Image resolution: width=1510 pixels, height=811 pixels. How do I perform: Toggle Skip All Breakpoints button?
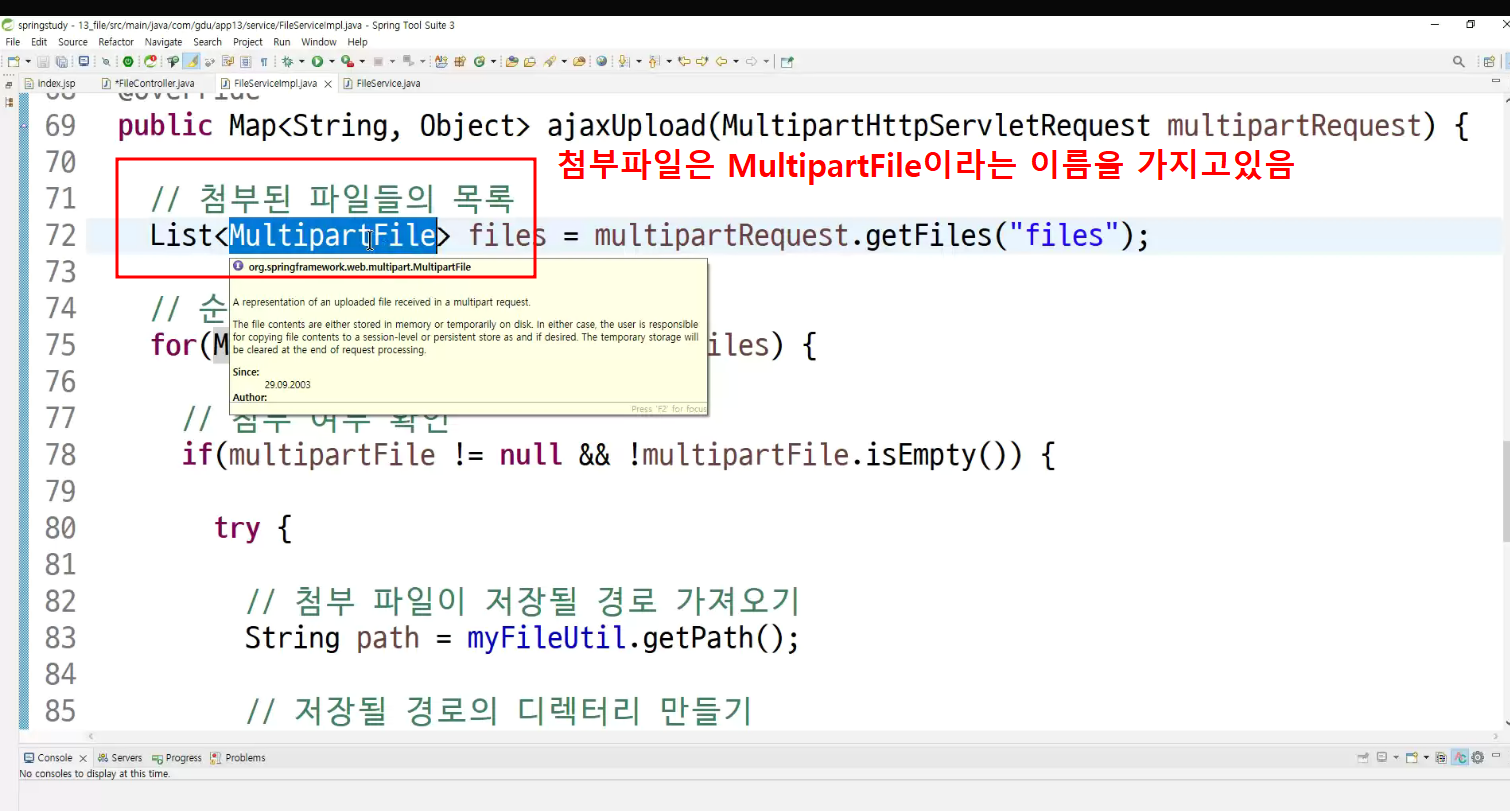coord(106,61)
